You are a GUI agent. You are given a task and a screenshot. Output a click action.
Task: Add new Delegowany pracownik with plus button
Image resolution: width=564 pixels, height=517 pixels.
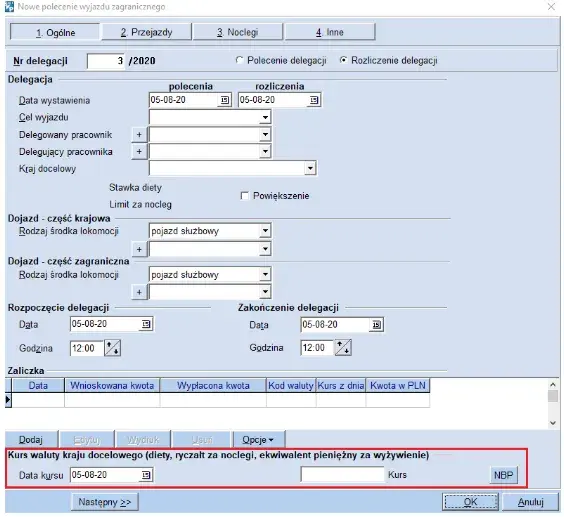coord(139,135)
